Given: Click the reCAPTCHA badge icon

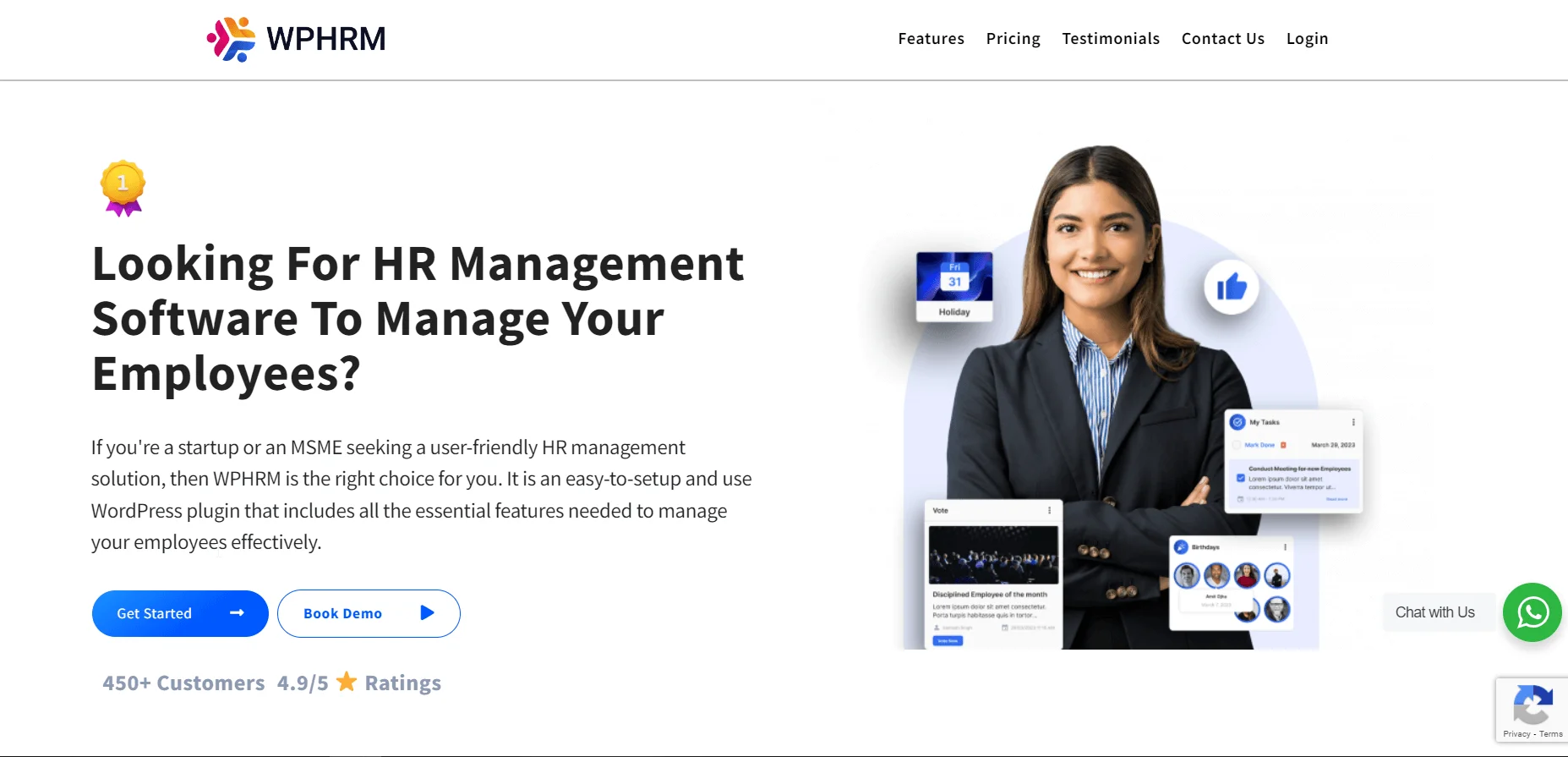Looking at the screenshot, I should pos(1532,704).
